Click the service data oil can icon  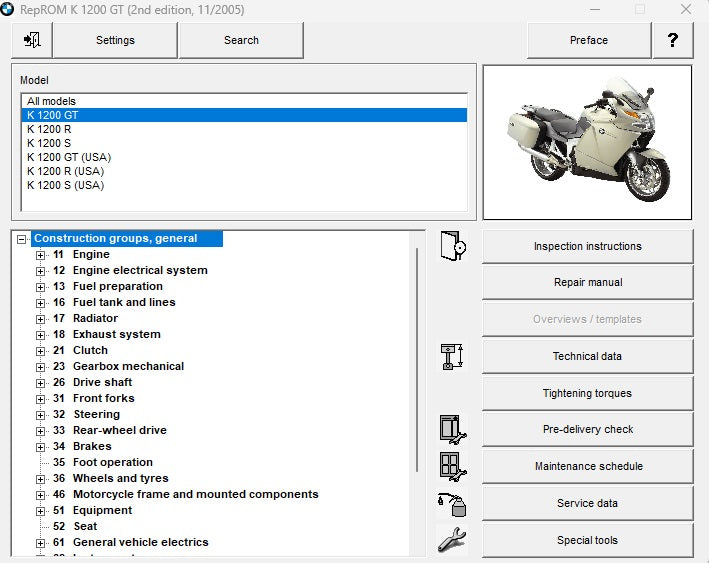pyautogui.click(x=452, y=504)
